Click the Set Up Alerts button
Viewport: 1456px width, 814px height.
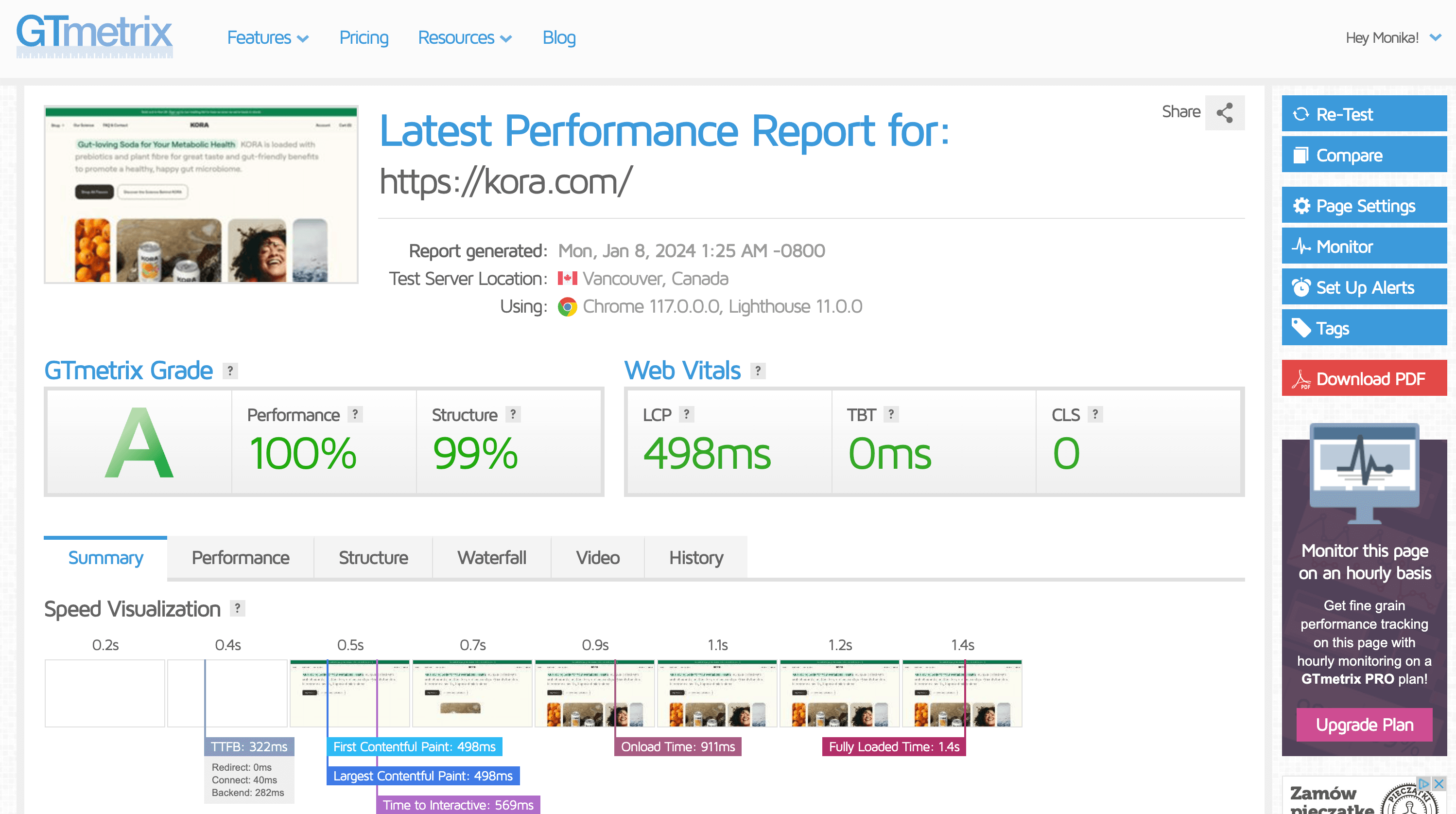click(1364, 287)
